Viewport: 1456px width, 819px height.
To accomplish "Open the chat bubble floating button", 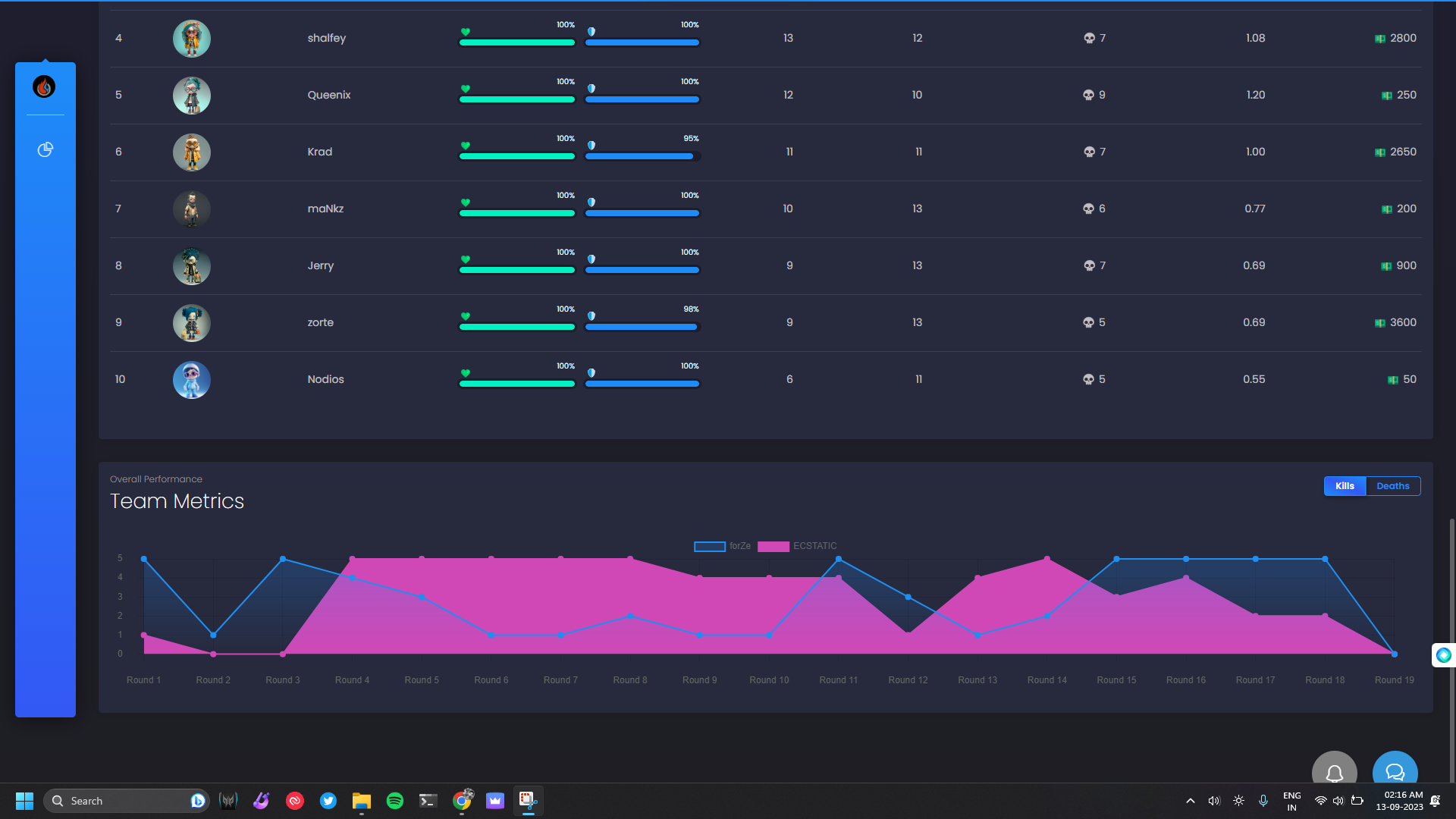I will click(x=1395, y=771).
